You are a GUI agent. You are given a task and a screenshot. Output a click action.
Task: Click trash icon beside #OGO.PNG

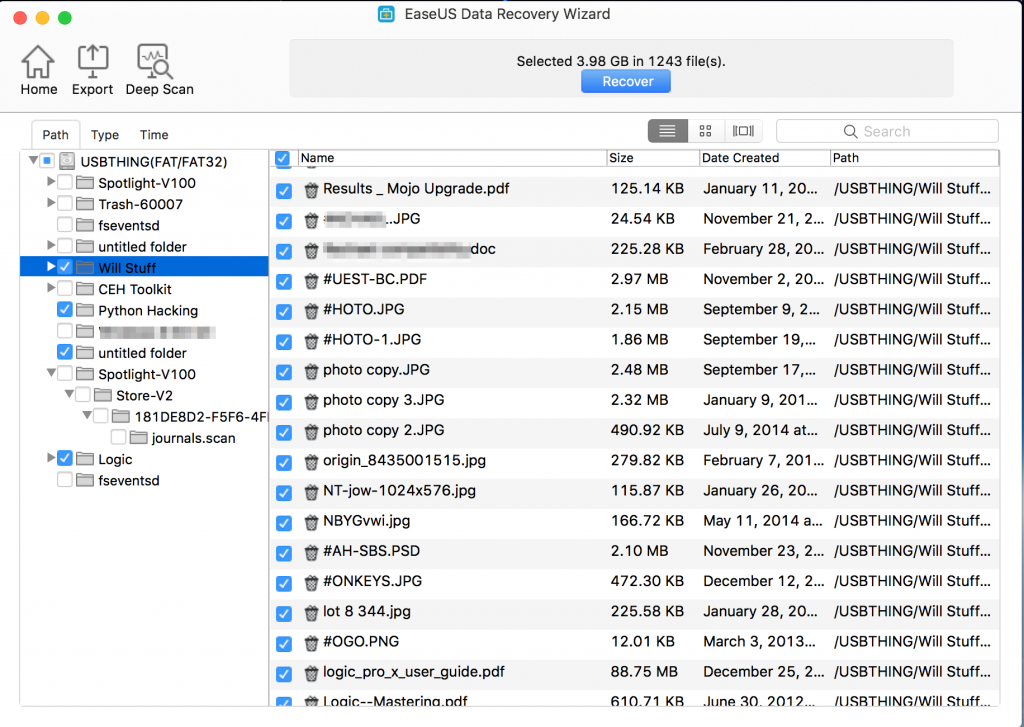312,643
